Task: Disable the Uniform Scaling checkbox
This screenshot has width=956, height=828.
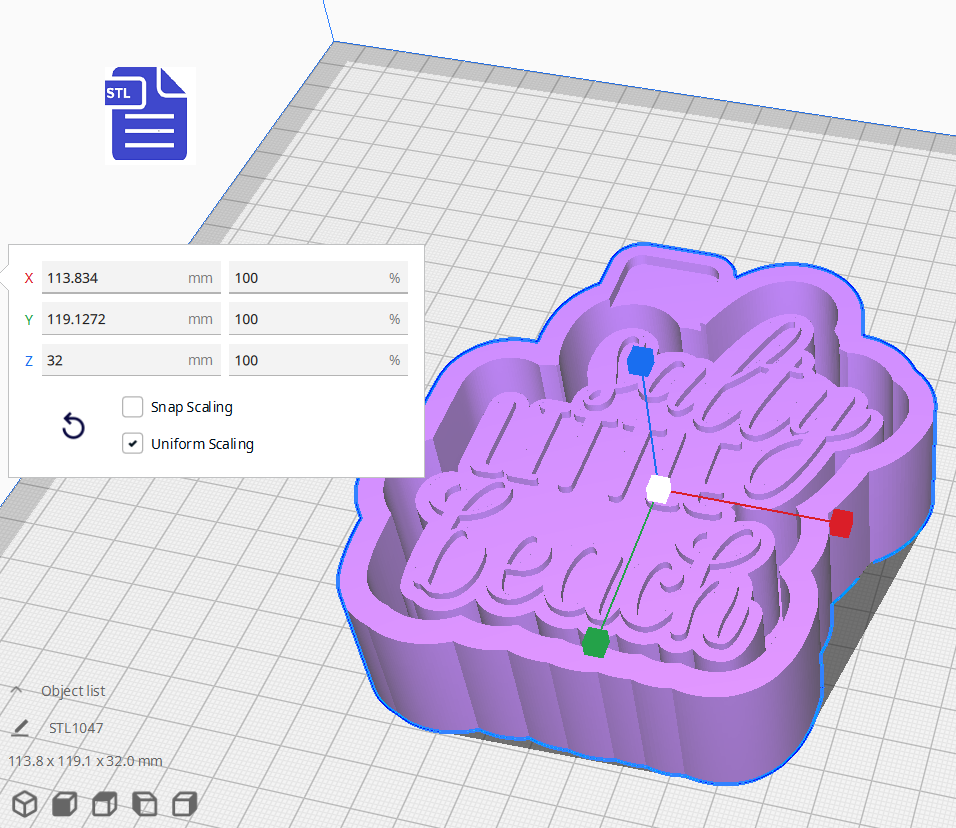Action: (132, 443)
